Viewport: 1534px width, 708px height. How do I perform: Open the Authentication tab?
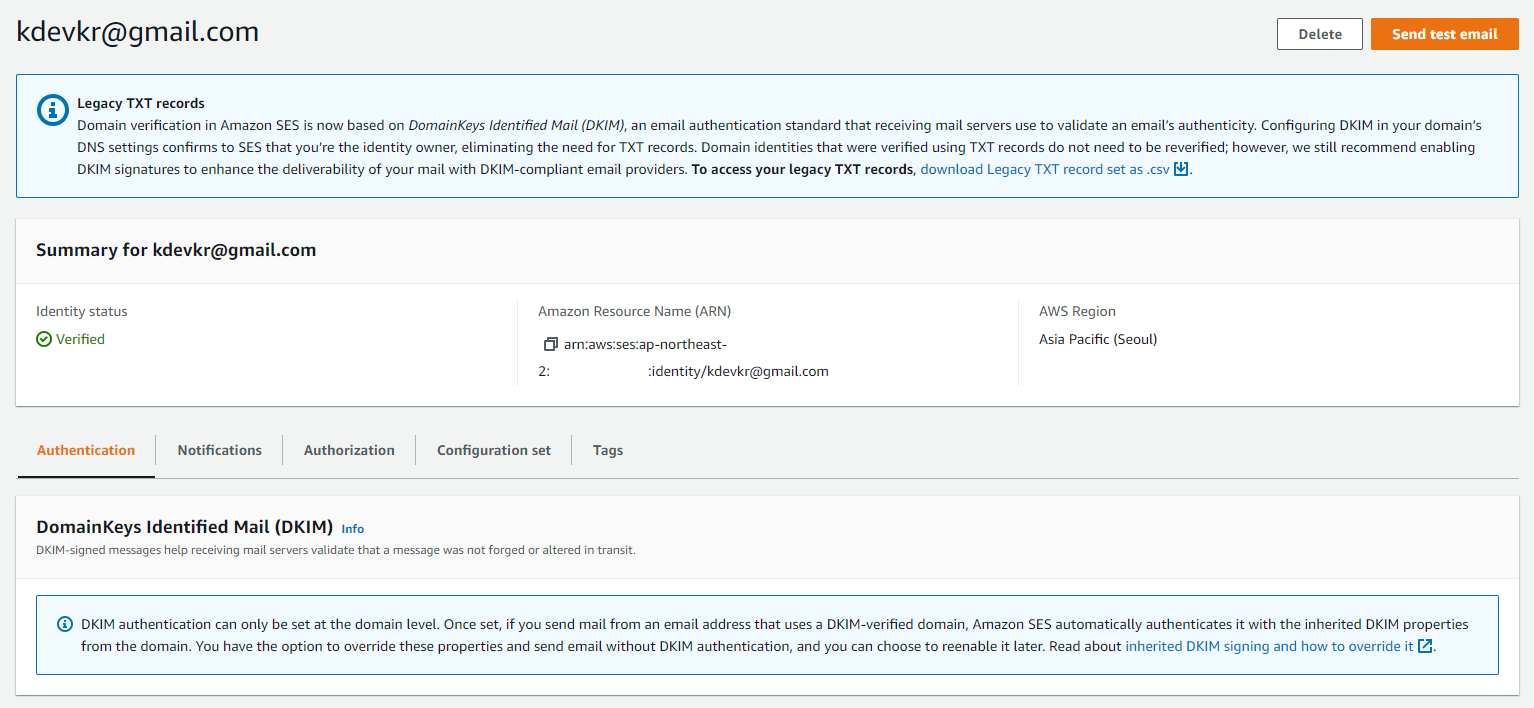[x=86, y=451]
